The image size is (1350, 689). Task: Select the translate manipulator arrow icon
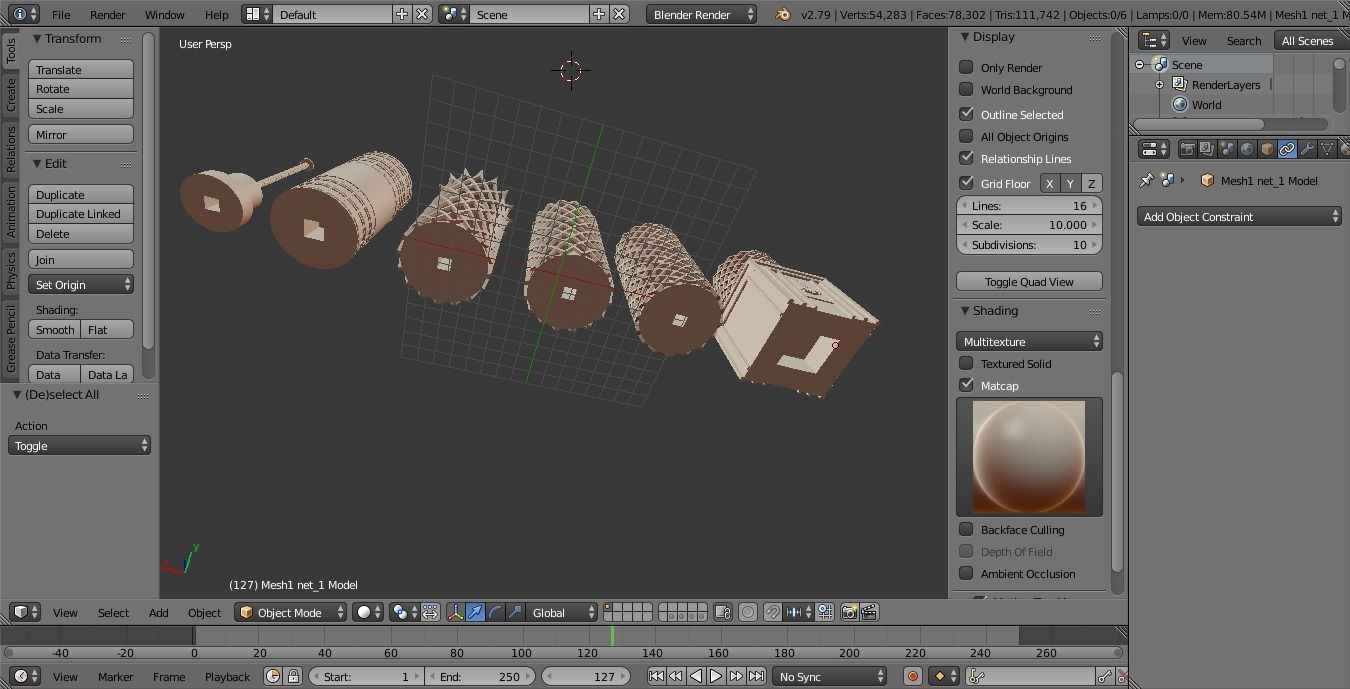[x=475, y=612]
